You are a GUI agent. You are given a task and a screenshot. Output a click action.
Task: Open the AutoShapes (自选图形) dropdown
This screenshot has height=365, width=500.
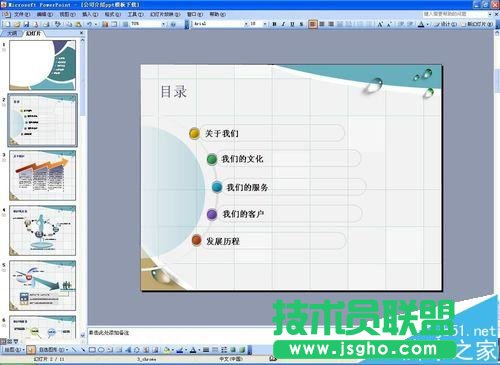53,350
